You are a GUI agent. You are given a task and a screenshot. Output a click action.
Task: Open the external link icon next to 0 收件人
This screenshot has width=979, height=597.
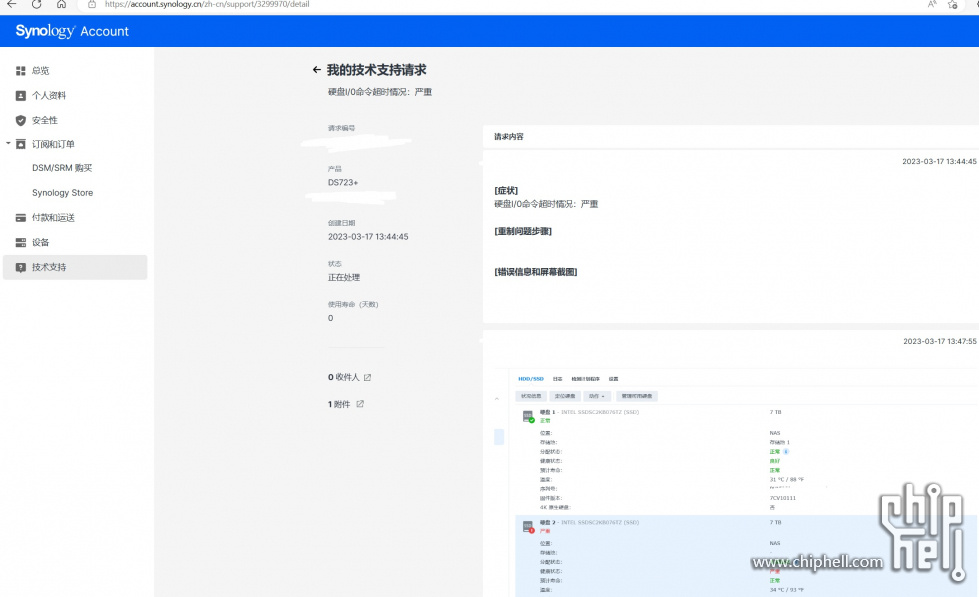pos(367,377)
